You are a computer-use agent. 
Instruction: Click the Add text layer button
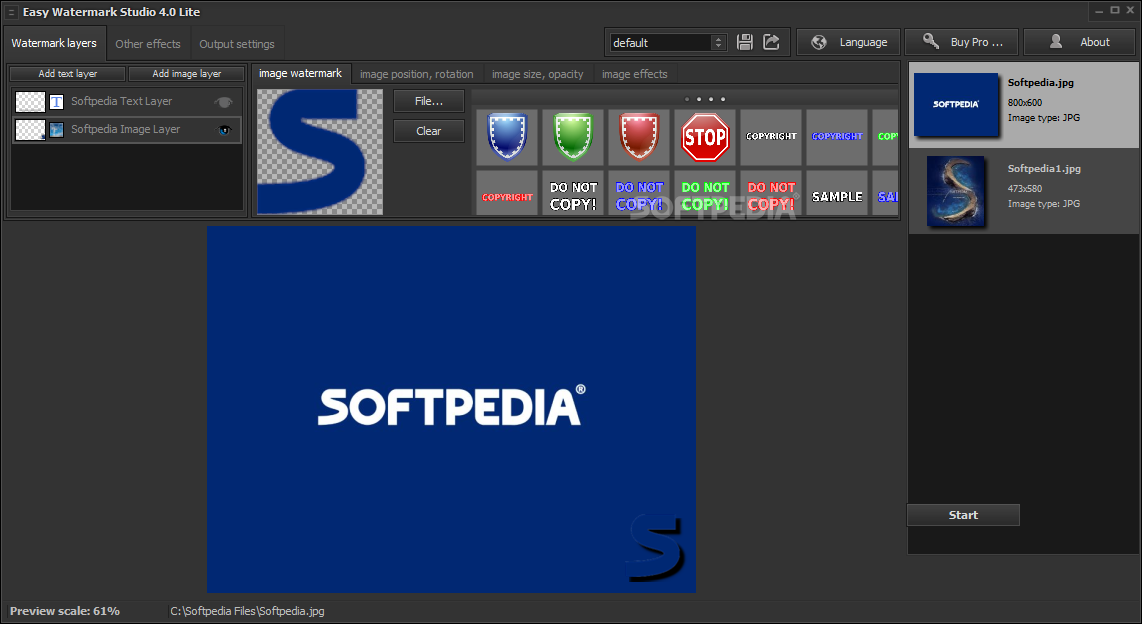68,74
